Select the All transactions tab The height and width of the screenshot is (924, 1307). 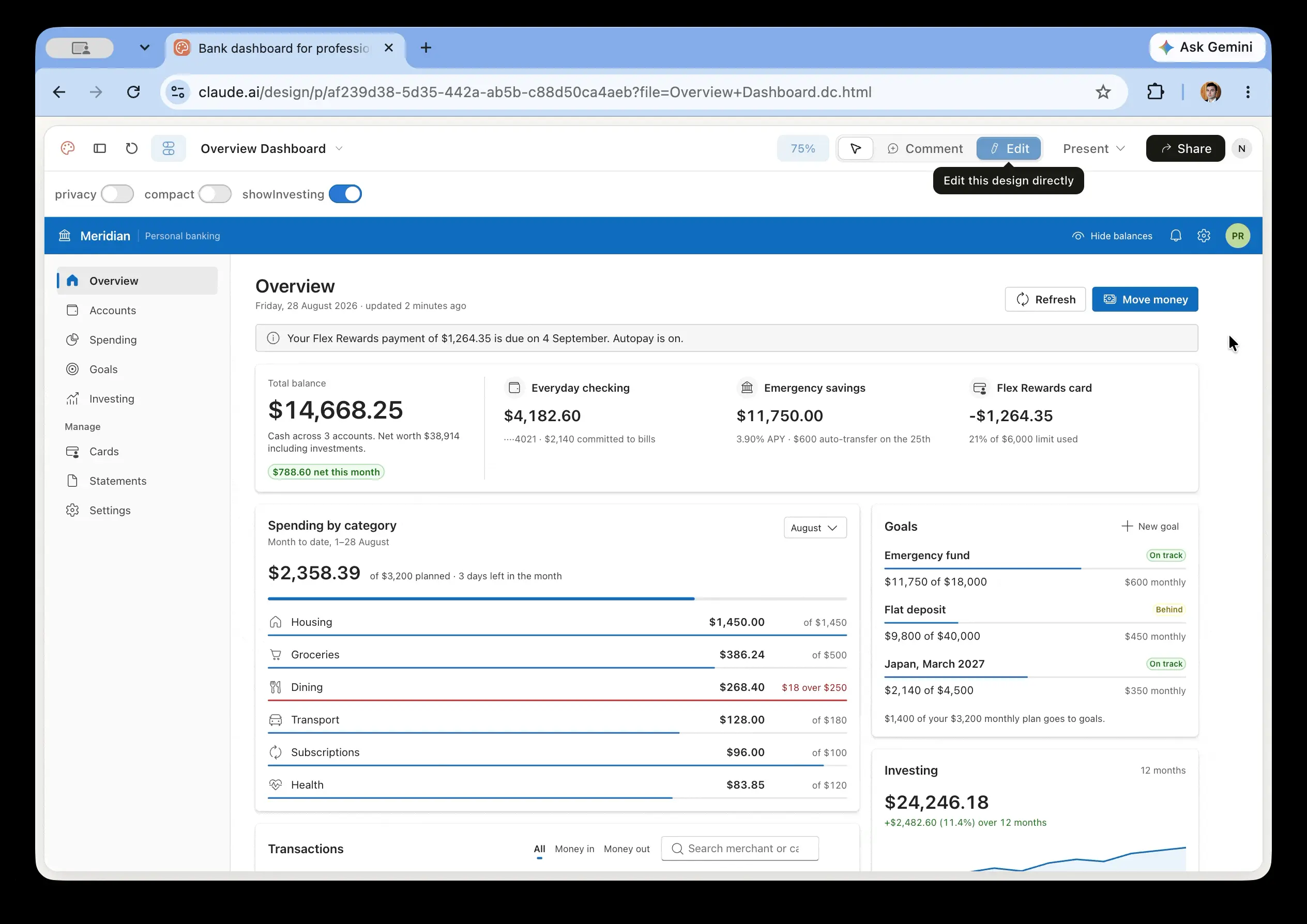(540, 849)
